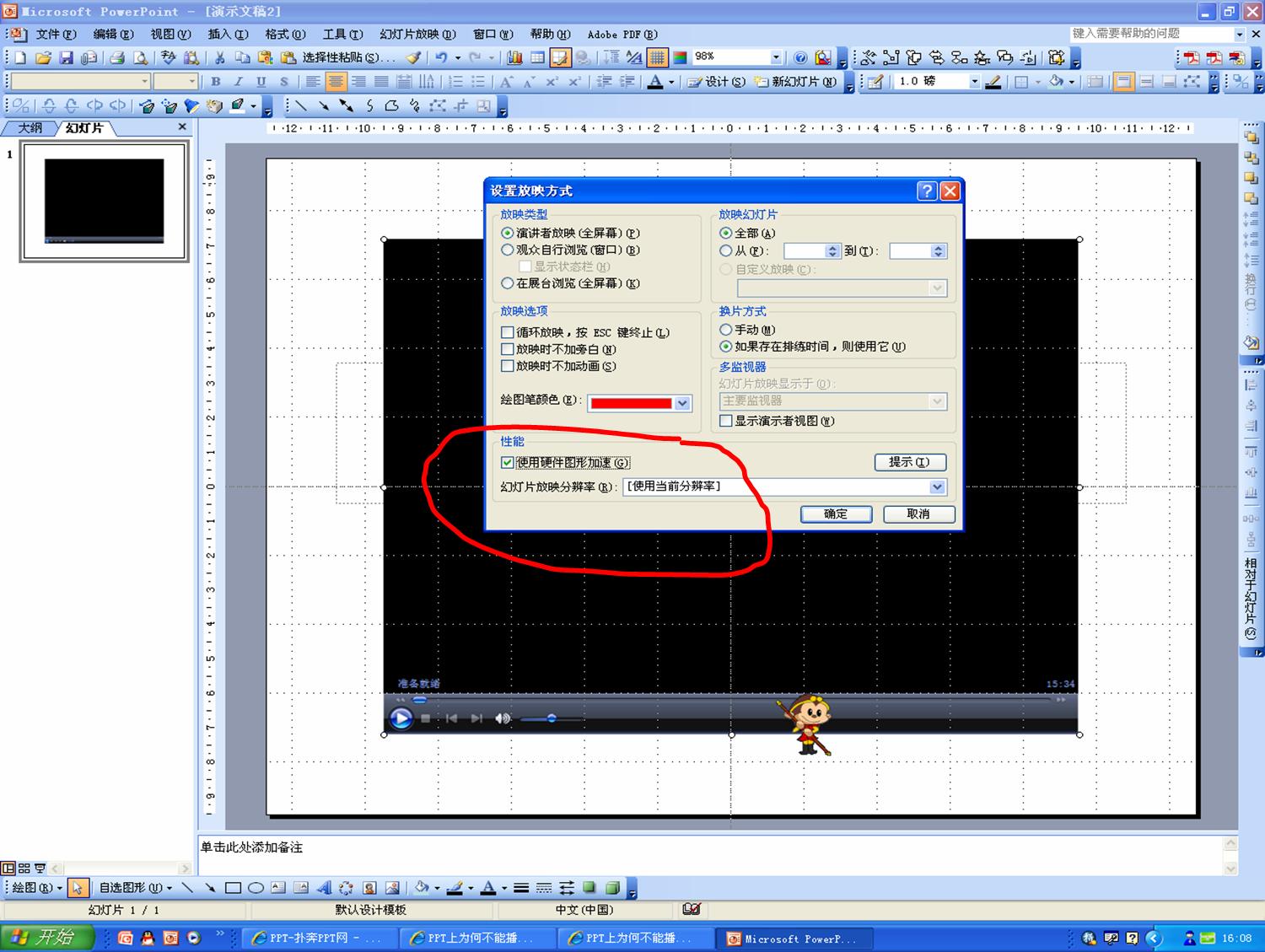Viewport: 1265px width, 952px height.
Task: Open the Draw menu dropdown at bottom
Action: pos(37,888)
